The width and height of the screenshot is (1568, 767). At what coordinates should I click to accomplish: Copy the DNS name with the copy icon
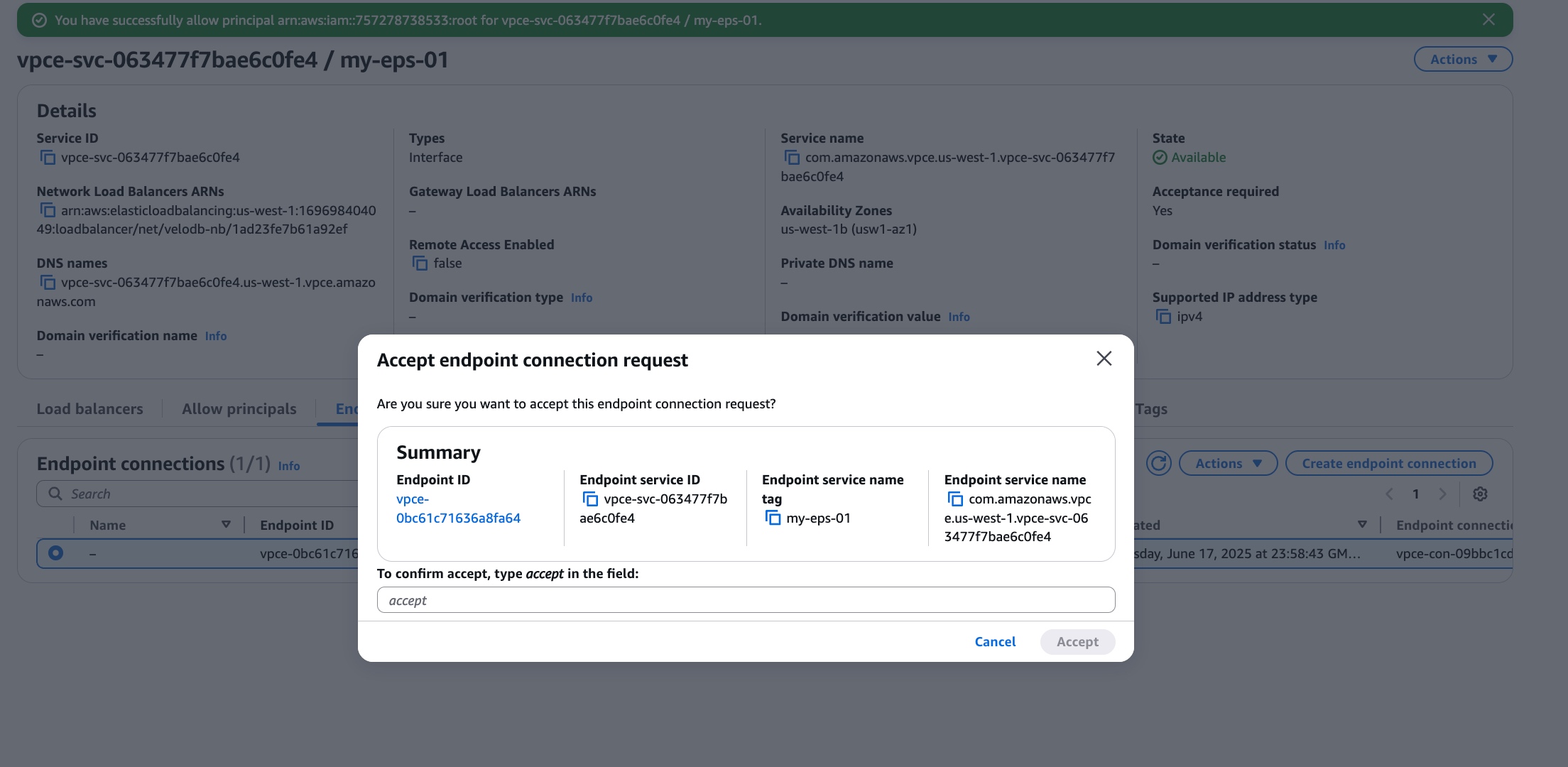click(48, 283)
